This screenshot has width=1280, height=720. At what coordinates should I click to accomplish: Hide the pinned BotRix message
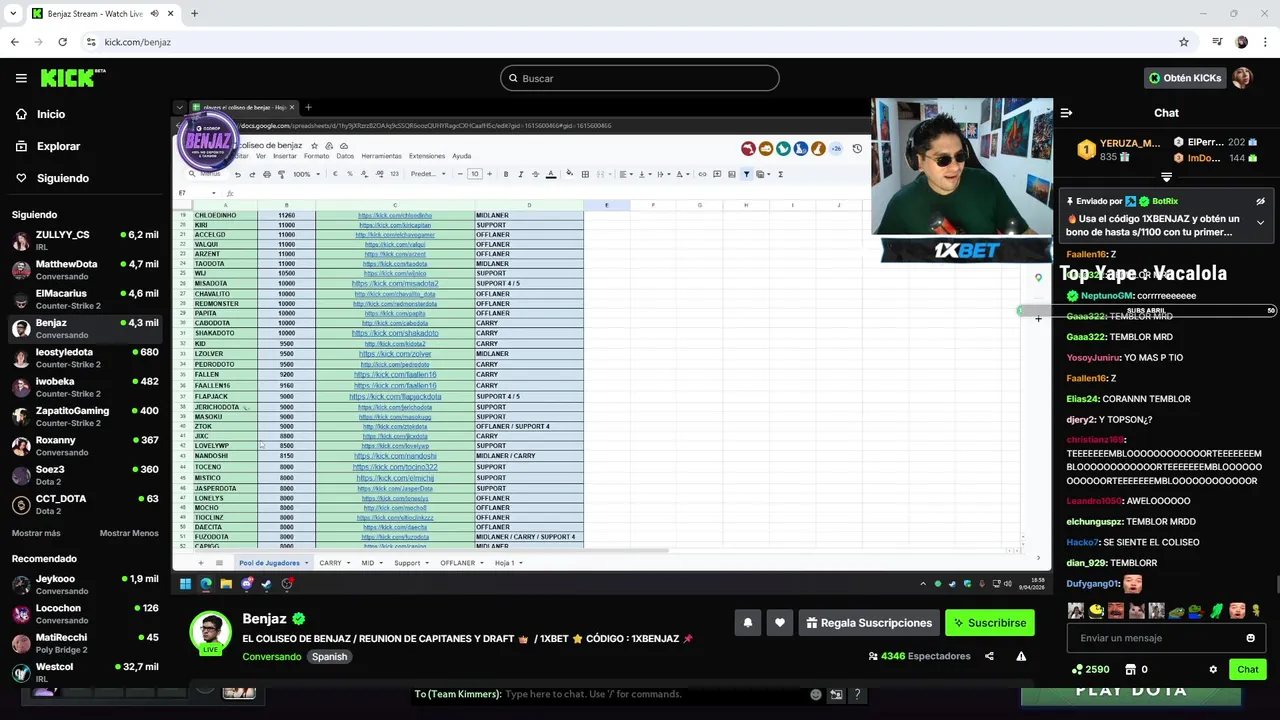[x=1260, y=201]
